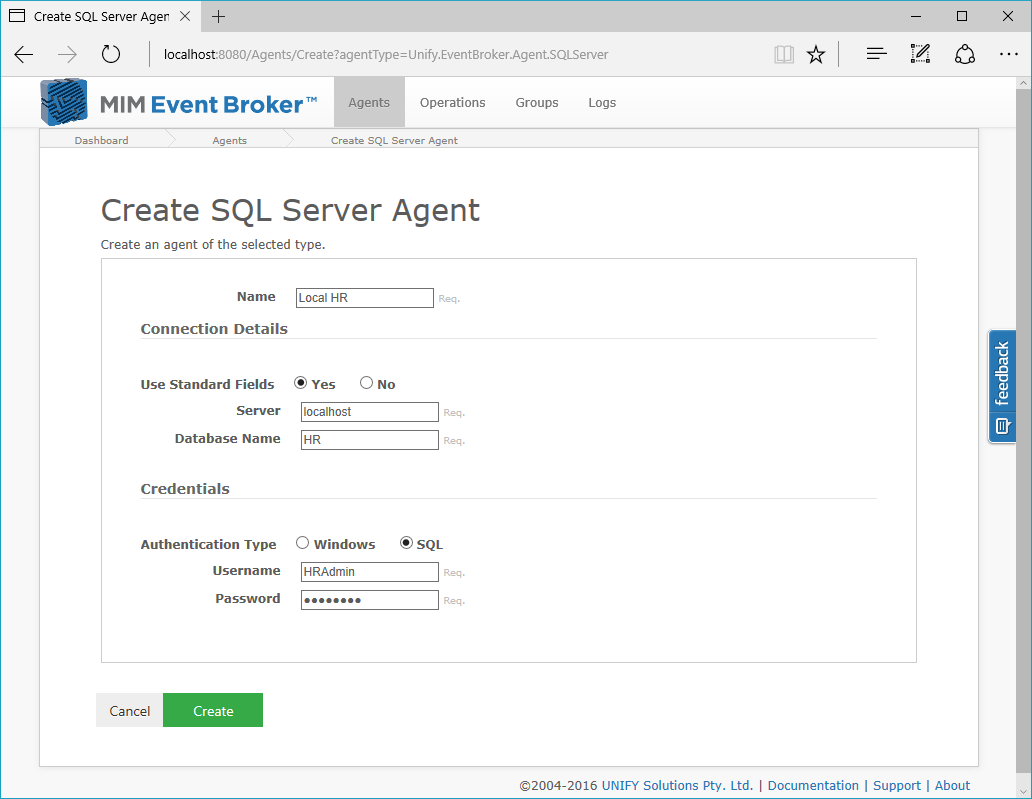Focus the Server input field
This screenshot has height=799, width=1032.
(370, 412)
